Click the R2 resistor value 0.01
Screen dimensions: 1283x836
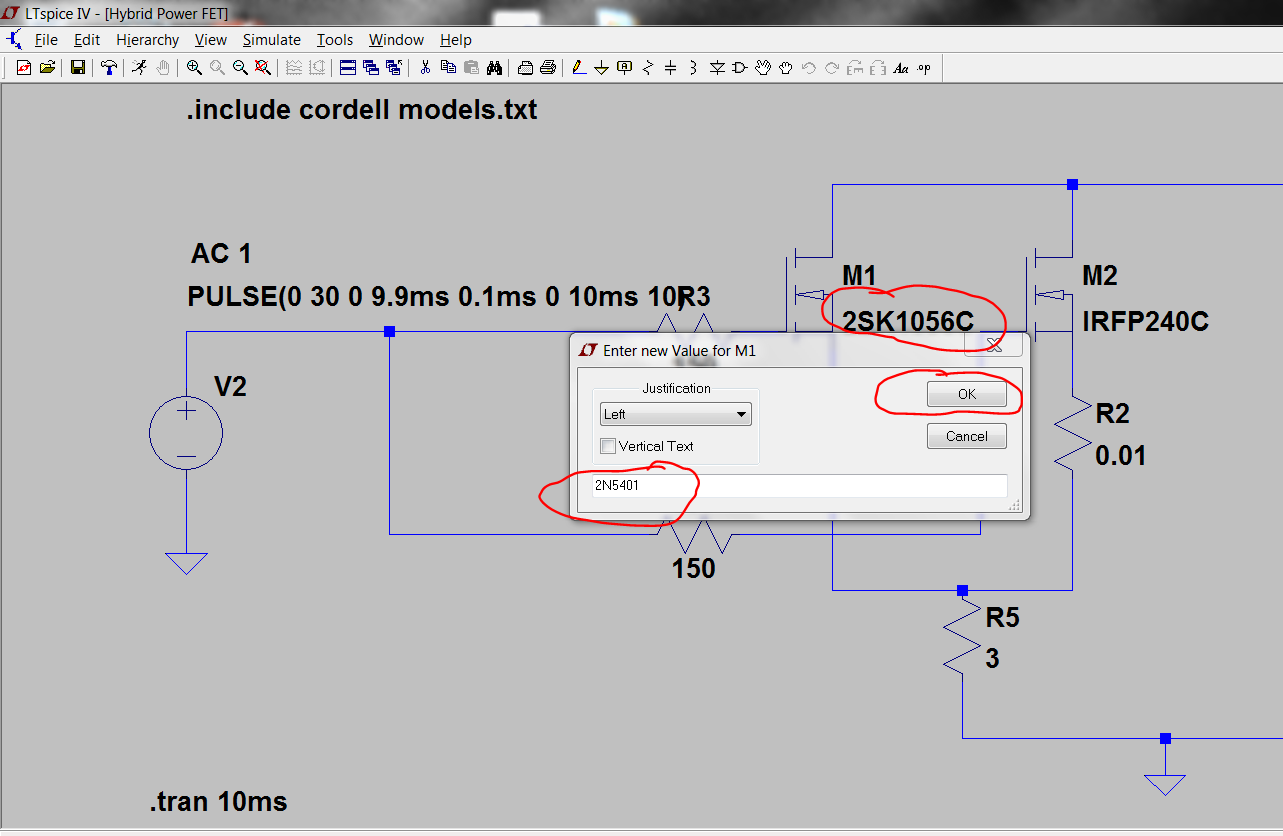[1121, 456]
